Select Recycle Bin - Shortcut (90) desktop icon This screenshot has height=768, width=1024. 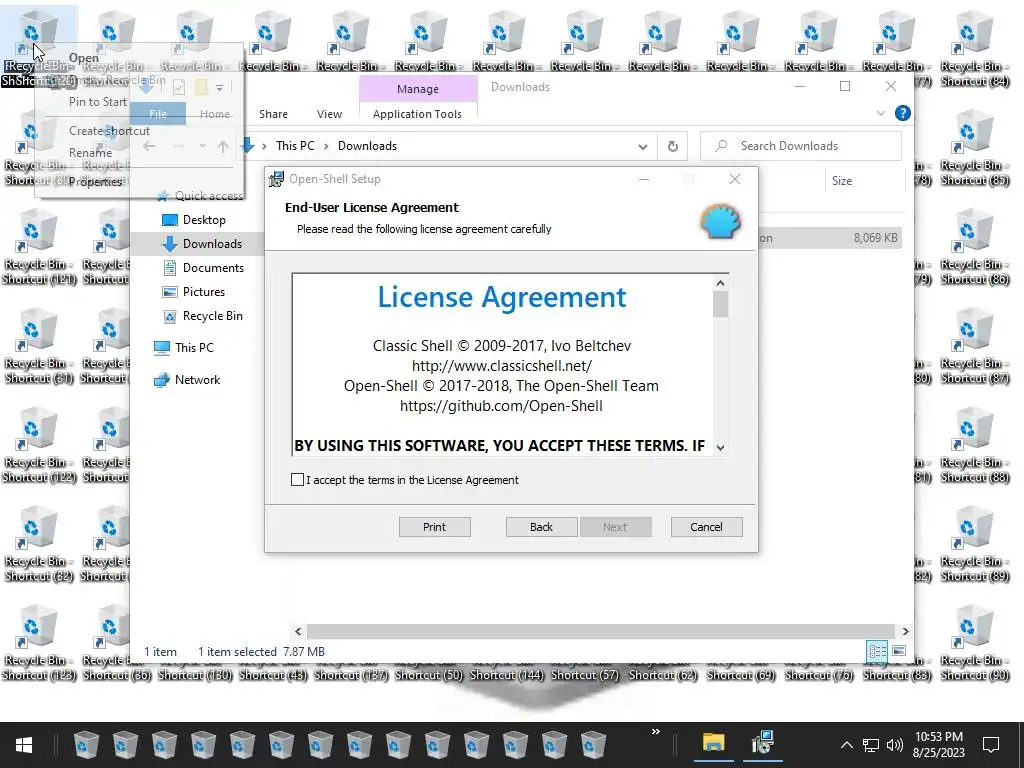[974, 644]
